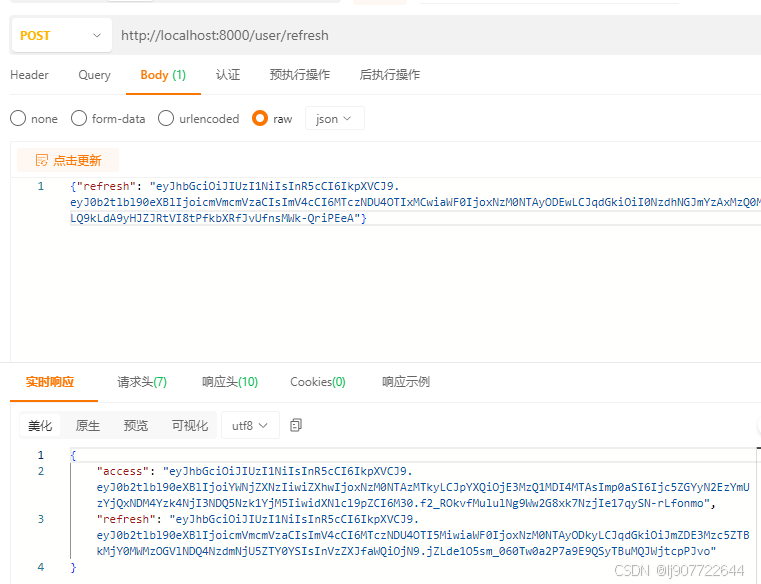Click response line number 2

pyautogui.click(x=41, y=471)
